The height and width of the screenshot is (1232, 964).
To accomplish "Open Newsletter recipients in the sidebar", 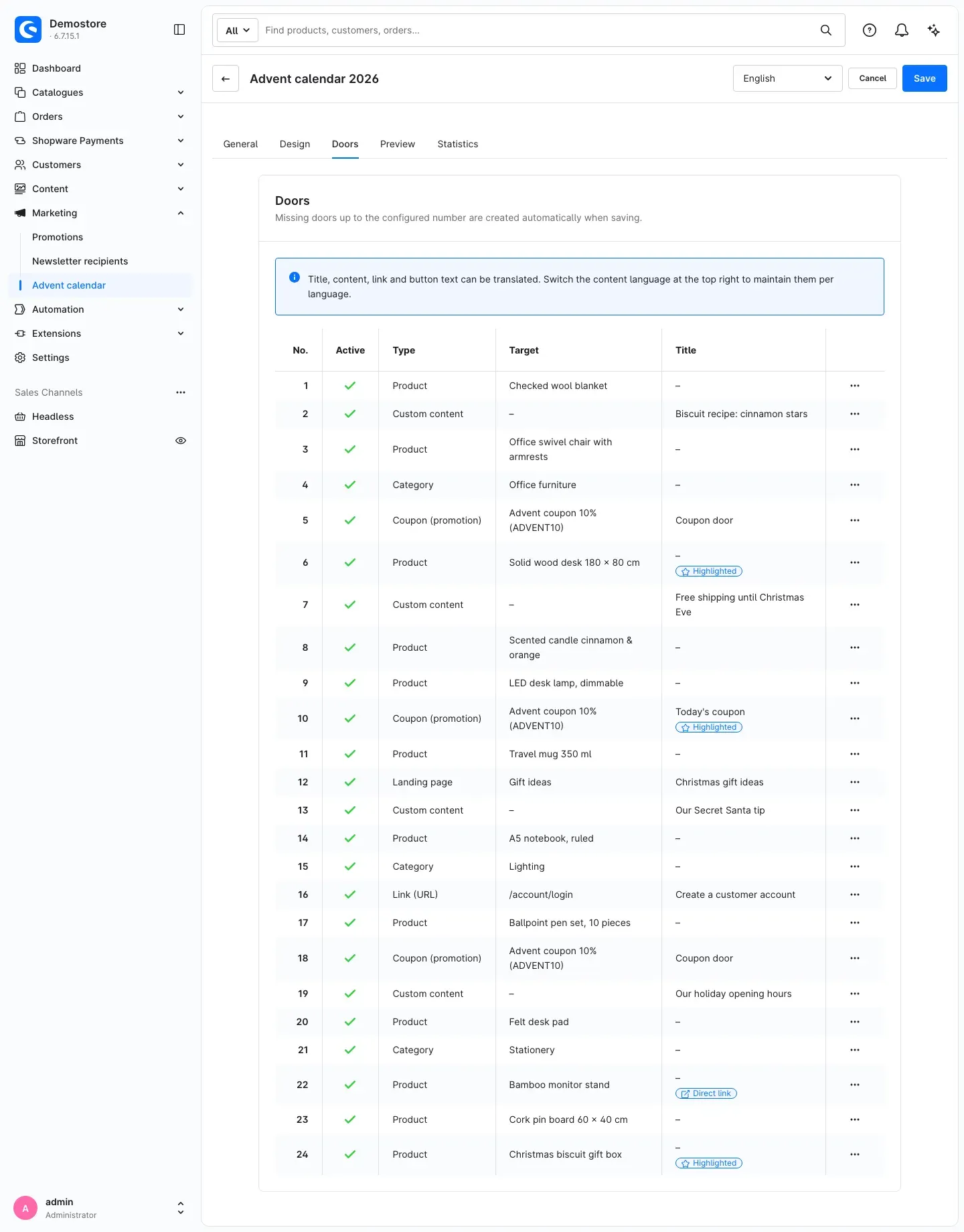I will coord(80,261).
